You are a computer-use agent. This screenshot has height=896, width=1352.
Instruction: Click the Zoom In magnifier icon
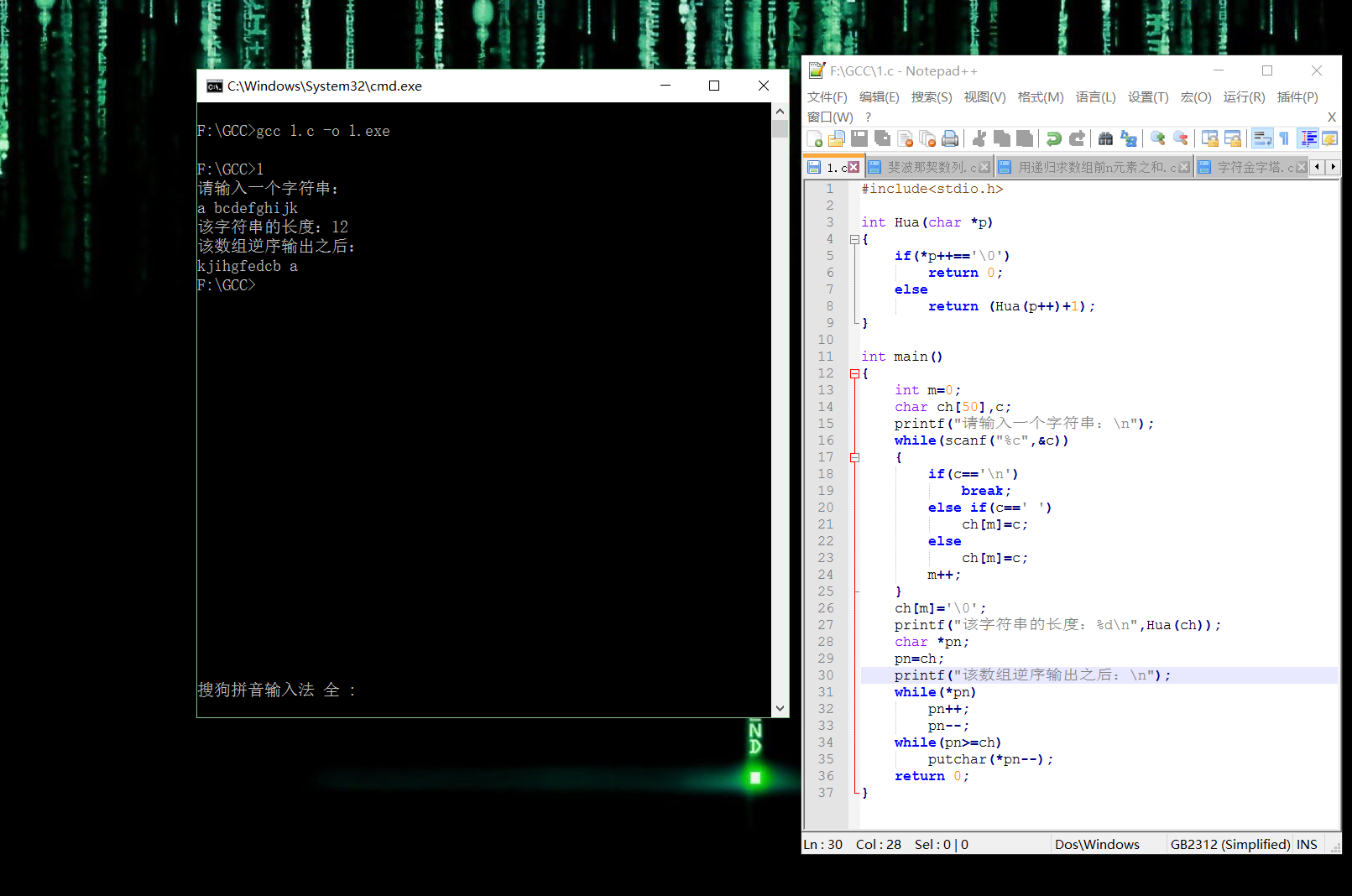tap(1158, 139)
